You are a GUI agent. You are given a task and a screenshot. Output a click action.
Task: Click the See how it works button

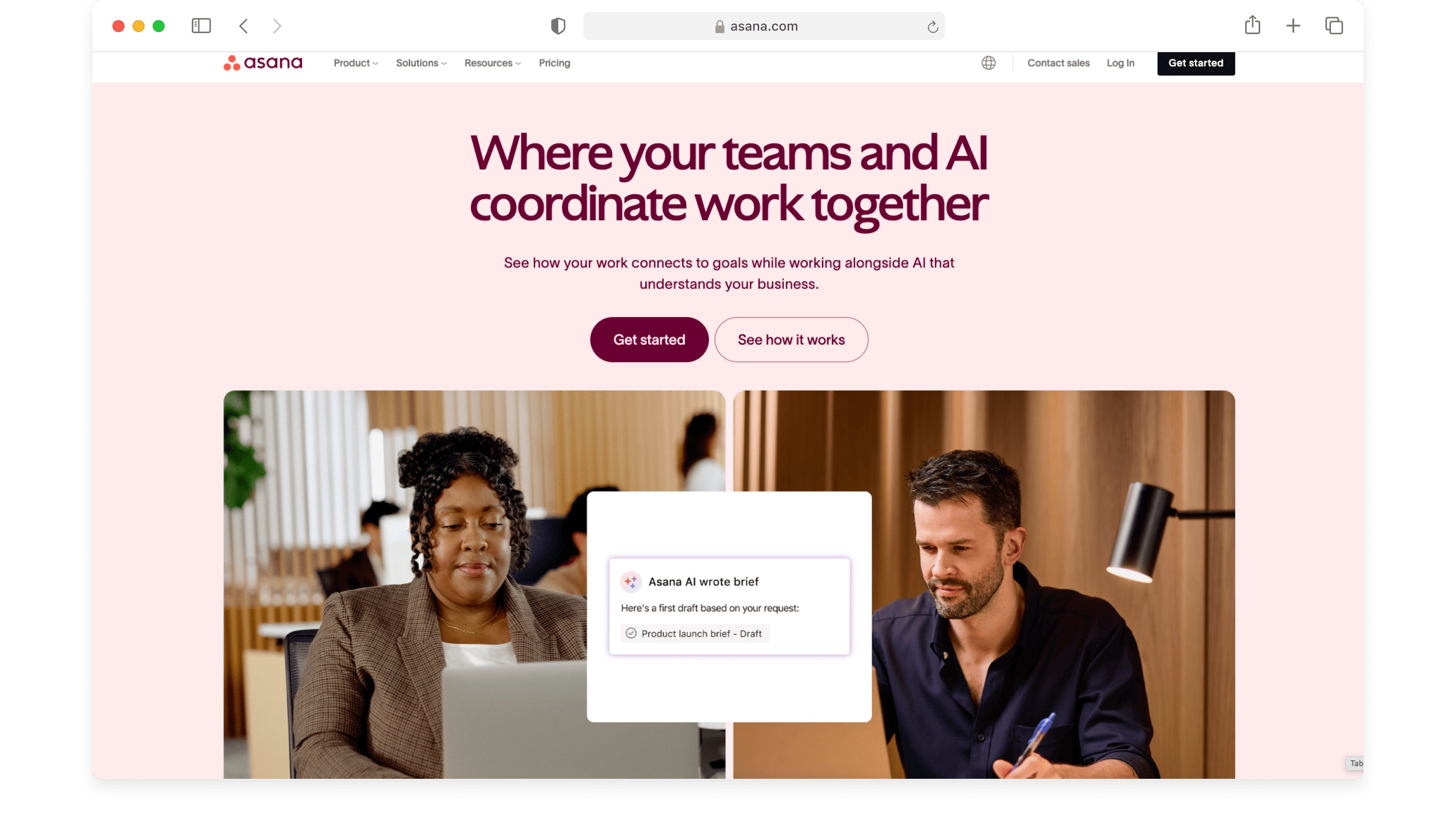coord(791,340)
